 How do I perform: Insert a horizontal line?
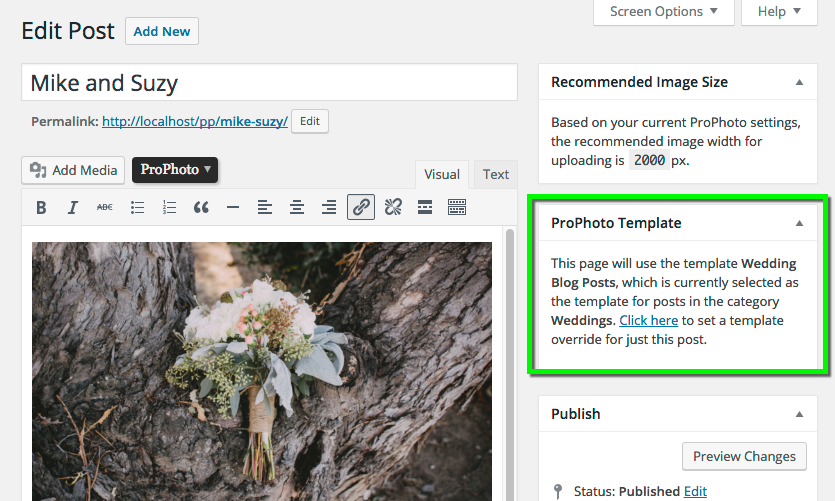[233, 207]
